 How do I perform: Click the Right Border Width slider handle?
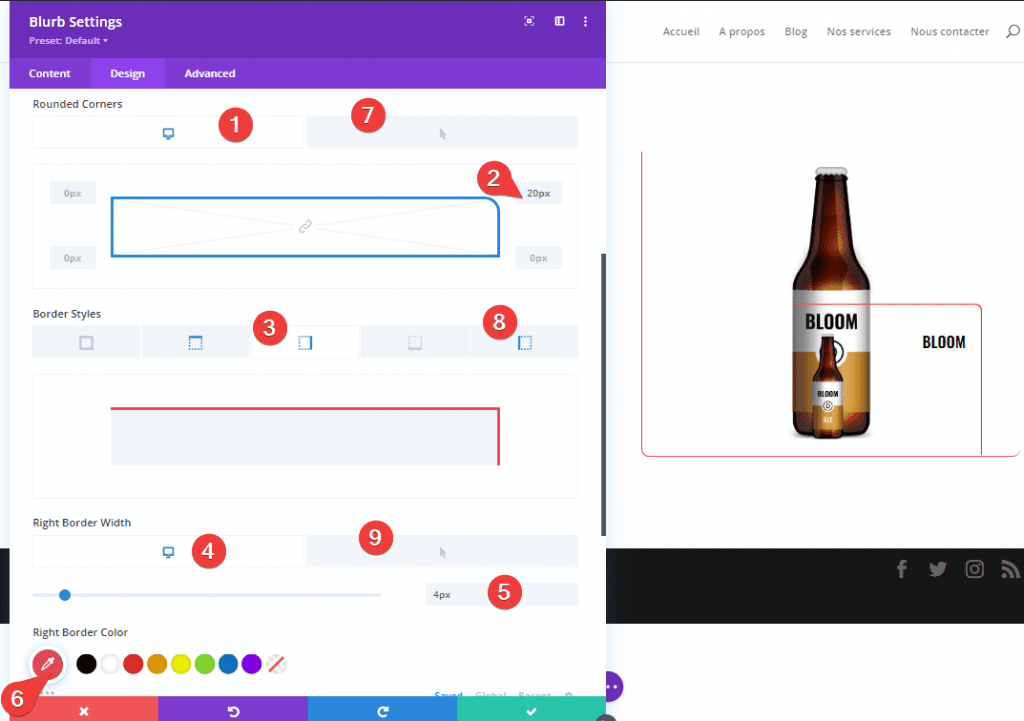tap(65, 595)
